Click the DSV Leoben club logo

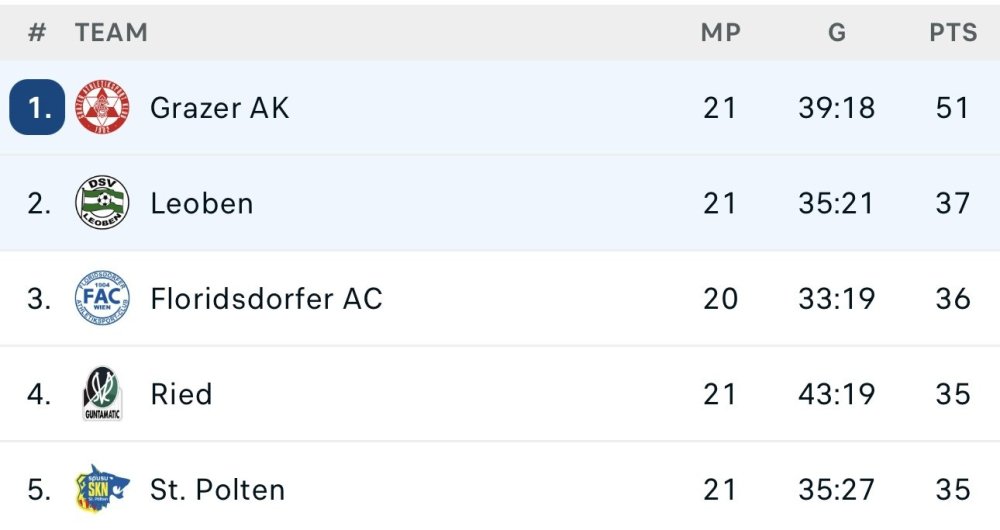click(x=102, y=203)
